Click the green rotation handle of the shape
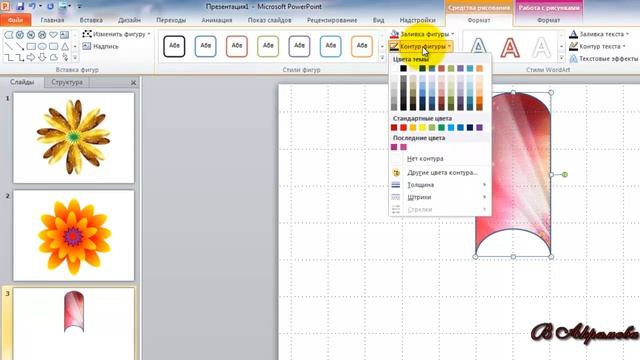Image resolution: width=640 pixels, height=360 pixels. (x=564, y=174)
